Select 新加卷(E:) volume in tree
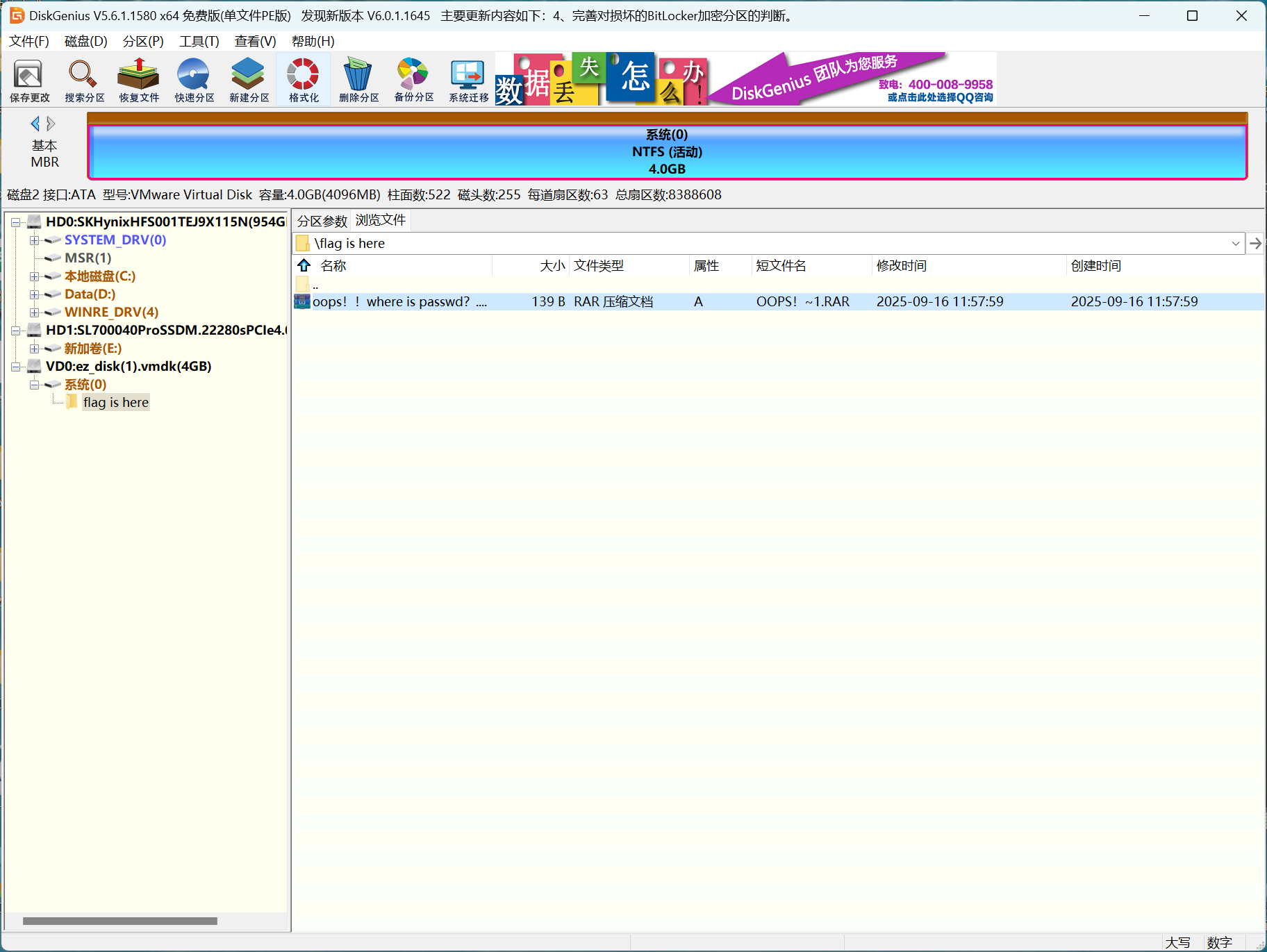This screenshot has height=952, width=1267. [93, 349]
